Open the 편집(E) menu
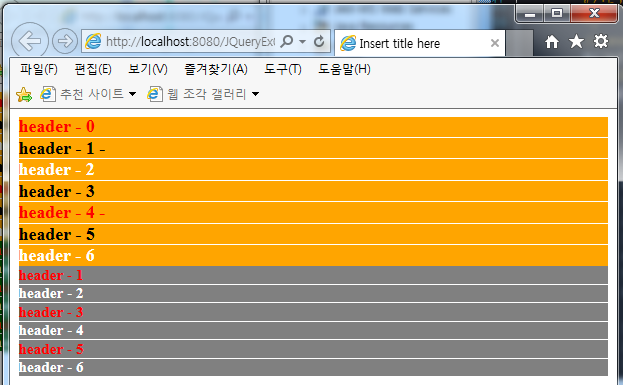Image resolution: width=623 pixels, height=385 pixels. [x=93, y=69]
